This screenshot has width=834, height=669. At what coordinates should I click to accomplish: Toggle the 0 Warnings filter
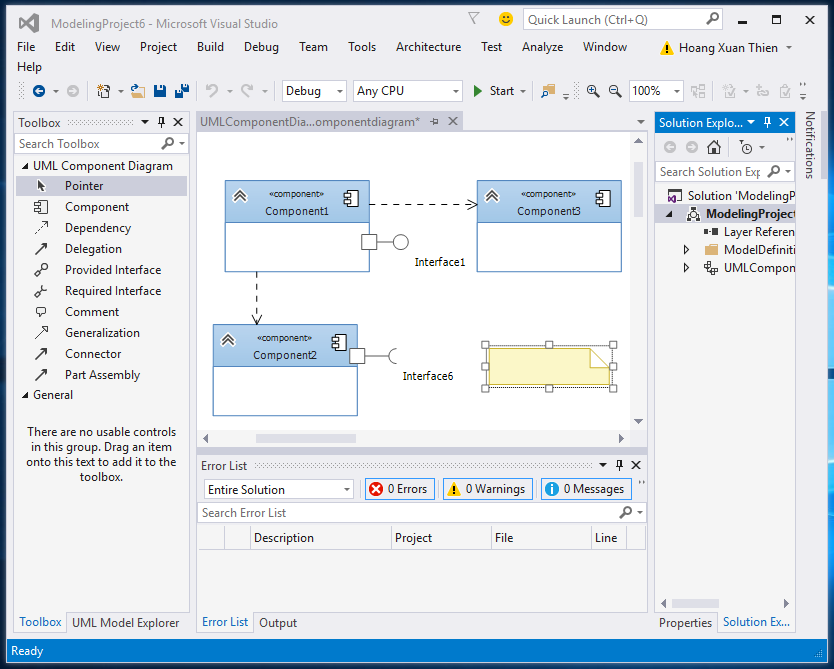point(487,489)
